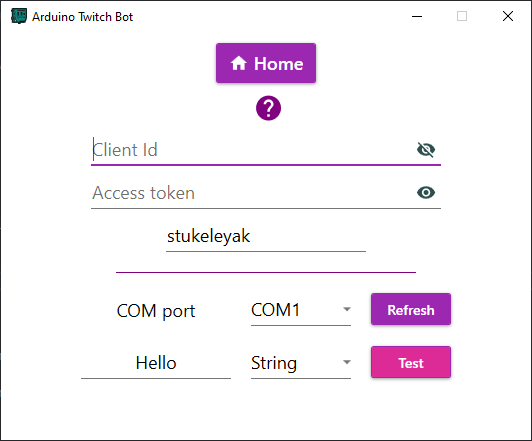Click the Hello test message field
The height and width of the screenshot is (441, 532).
click(x=156, y=363)
